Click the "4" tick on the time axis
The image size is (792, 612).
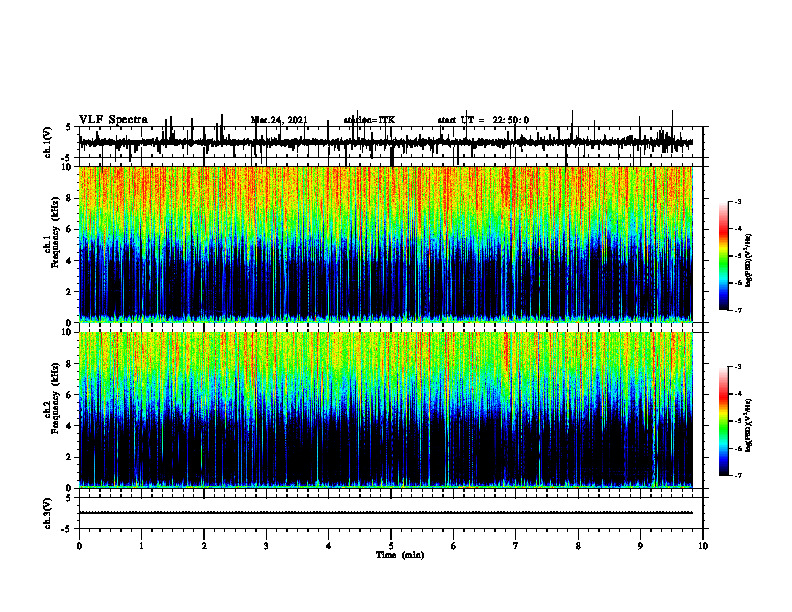point(329,546)
